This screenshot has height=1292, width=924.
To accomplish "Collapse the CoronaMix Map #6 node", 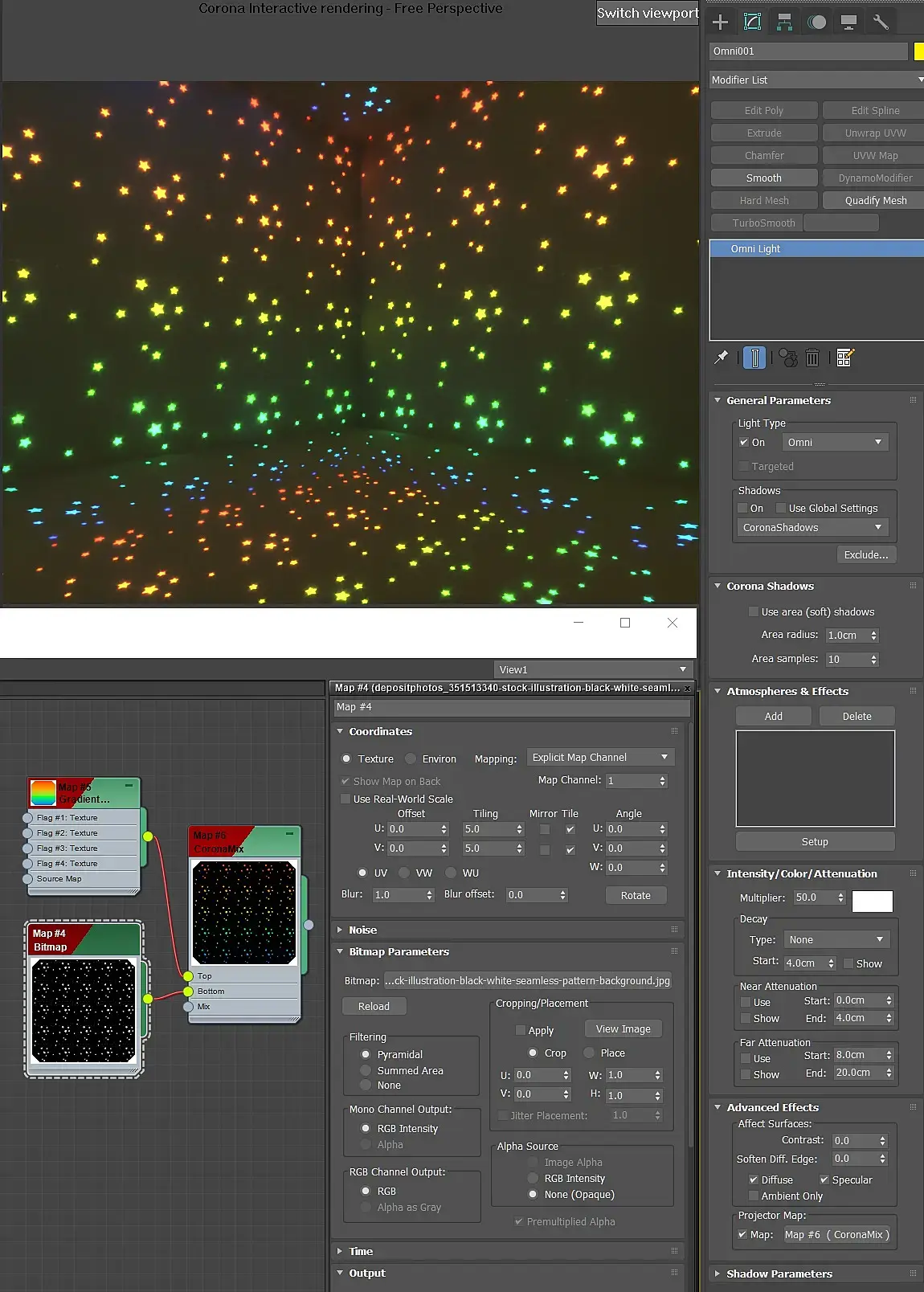I will tap(289, 833).
